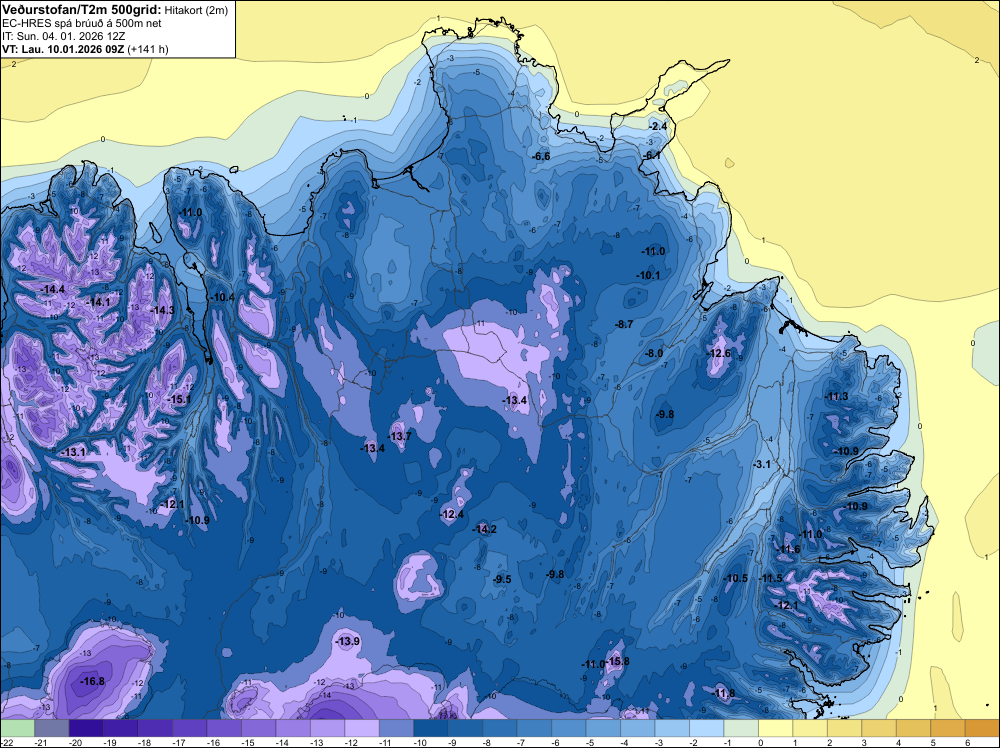Click the -3.1 temperature label
The height and width of the screenshot is (748, 1000).
point(761,465)
